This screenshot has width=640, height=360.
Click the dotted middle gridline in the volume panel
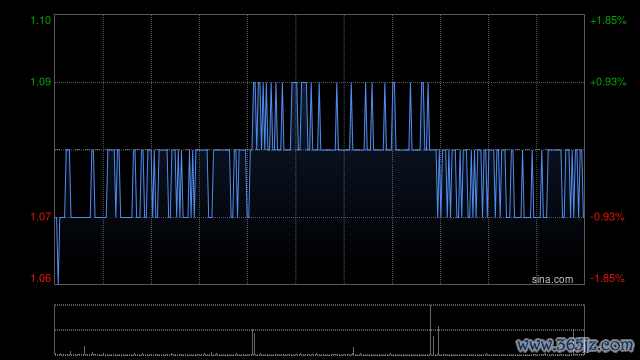pos(319,330)
